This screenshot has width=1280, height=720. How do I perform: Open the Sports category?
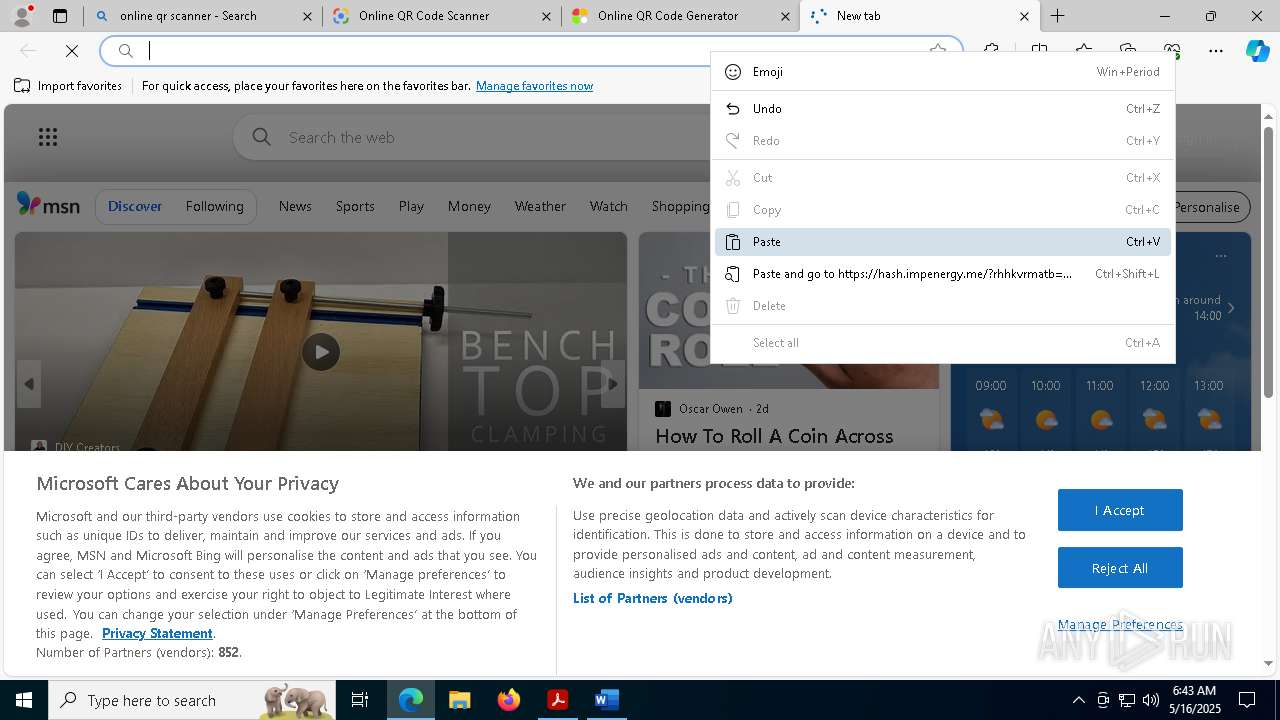(355, 206)
